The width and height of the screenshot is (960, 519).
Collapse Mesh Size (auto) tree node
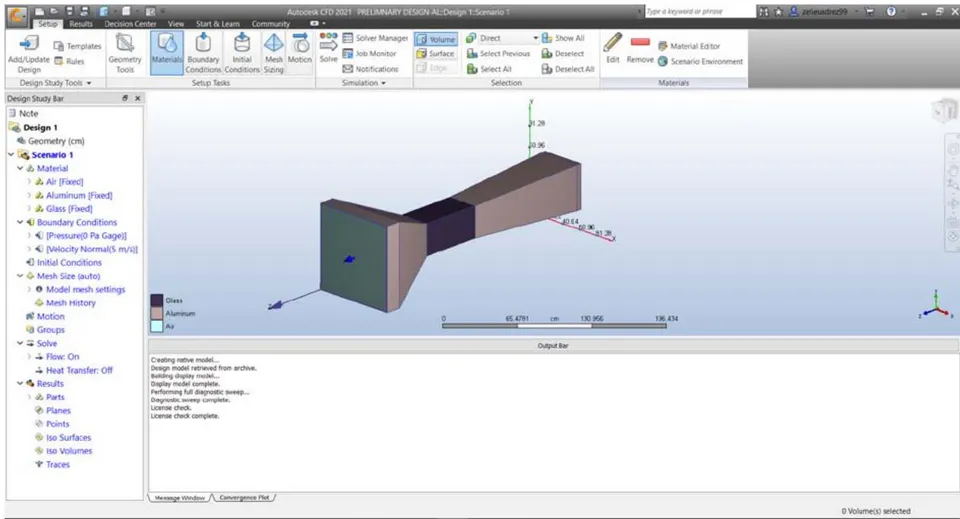[20, 276]
